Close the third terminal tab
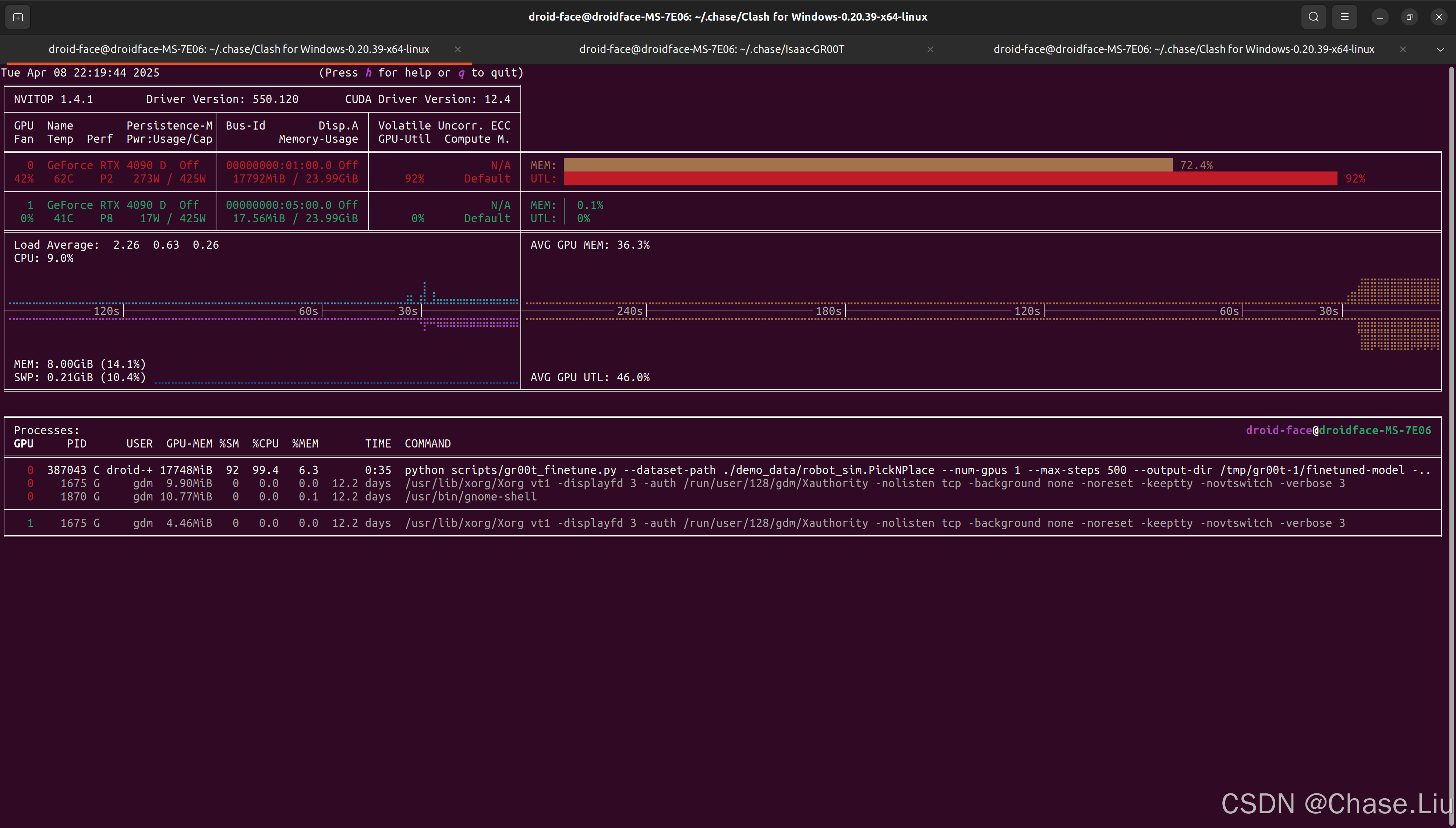 tap(1403, 49)
